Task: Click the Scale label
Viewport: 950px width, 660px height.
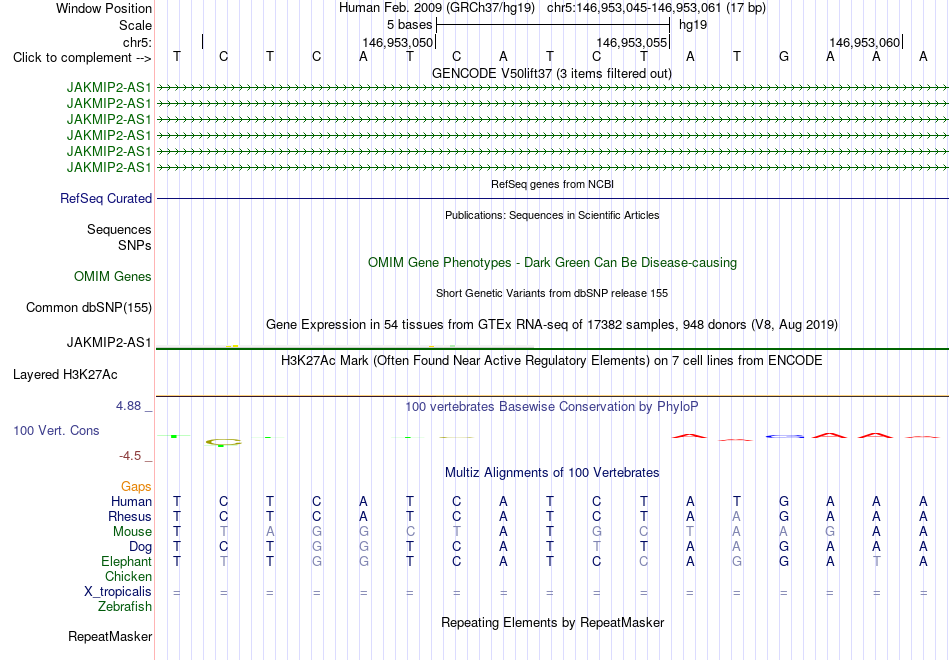Action: coord(136,26)
